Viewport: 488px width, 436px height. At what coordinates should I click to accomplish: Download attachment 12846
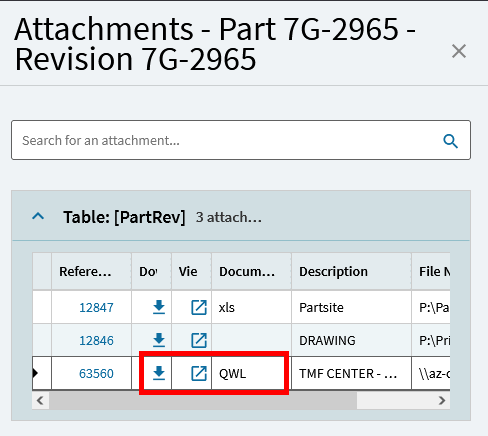pos(159,340)
